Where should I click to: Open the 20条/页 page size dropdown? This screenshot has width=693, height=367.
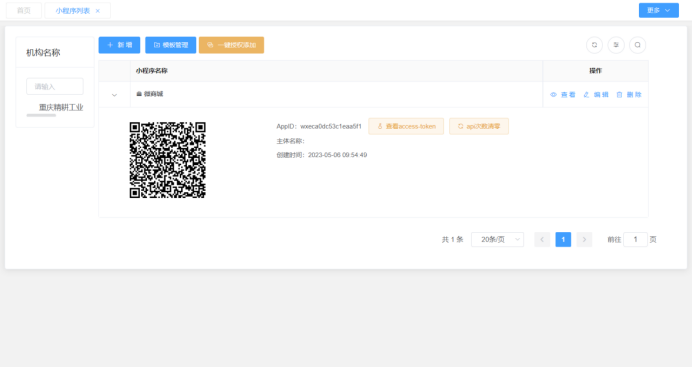click(x=498, y=240)
